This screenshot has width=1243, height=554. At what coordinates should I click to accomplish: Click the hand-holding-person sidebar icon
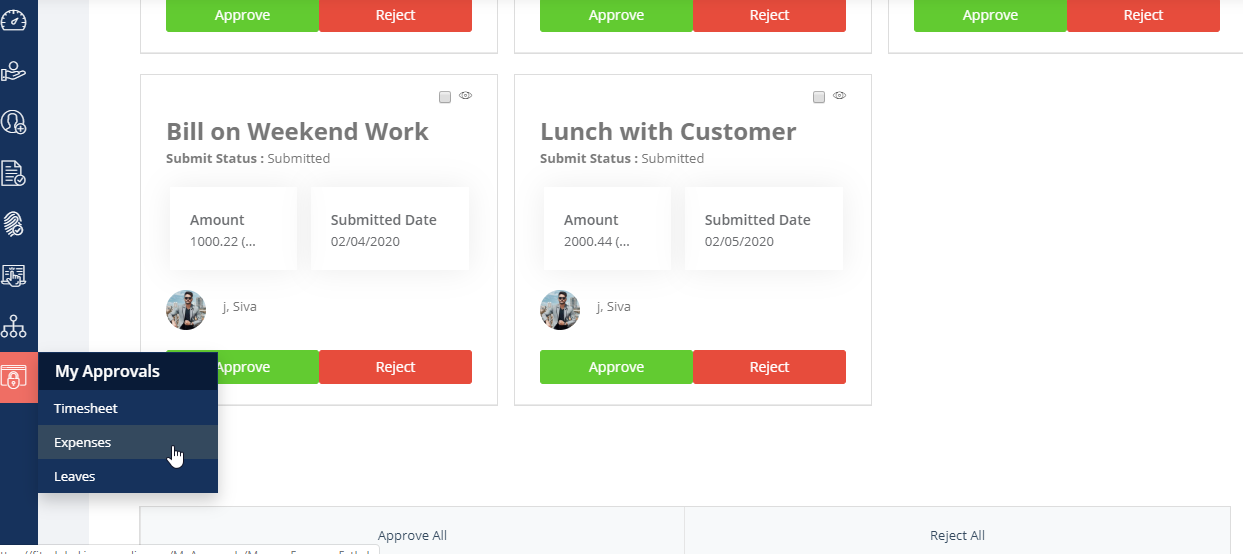click(13, 71)
